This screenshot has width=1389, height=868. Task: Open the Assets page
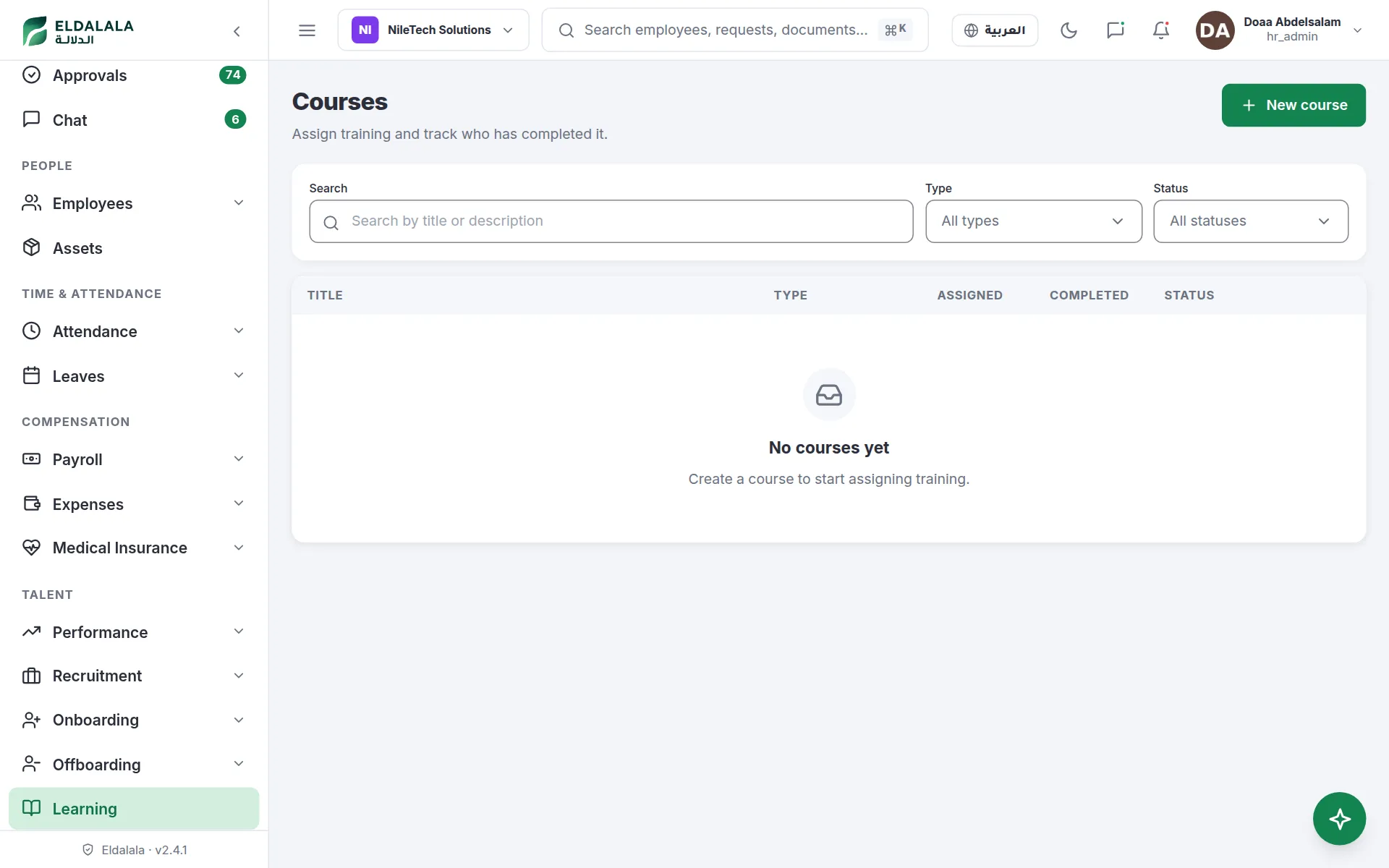134,248
